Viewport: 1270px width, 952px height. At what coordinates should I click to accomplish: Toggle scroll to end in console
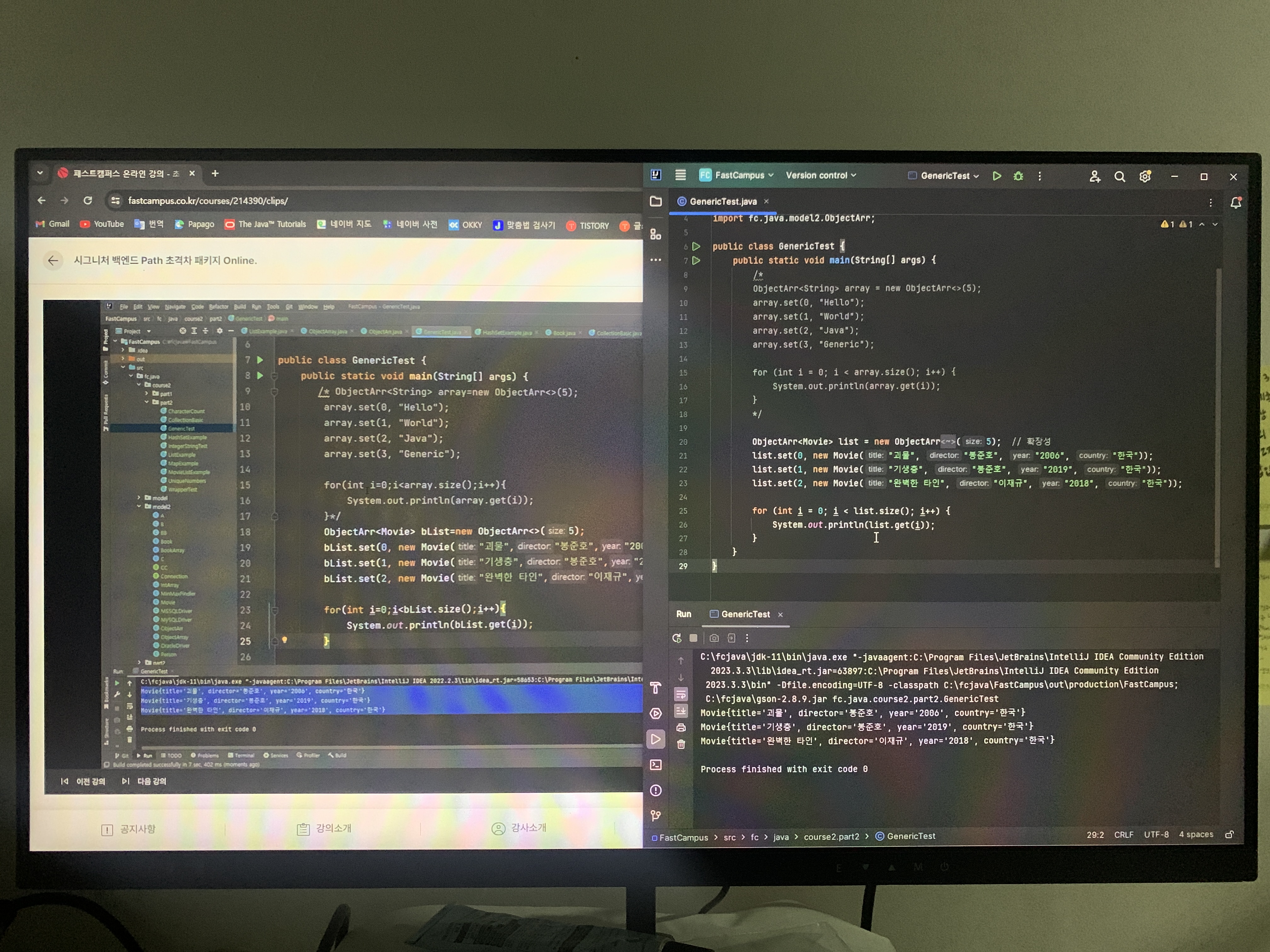click(681, 711)
